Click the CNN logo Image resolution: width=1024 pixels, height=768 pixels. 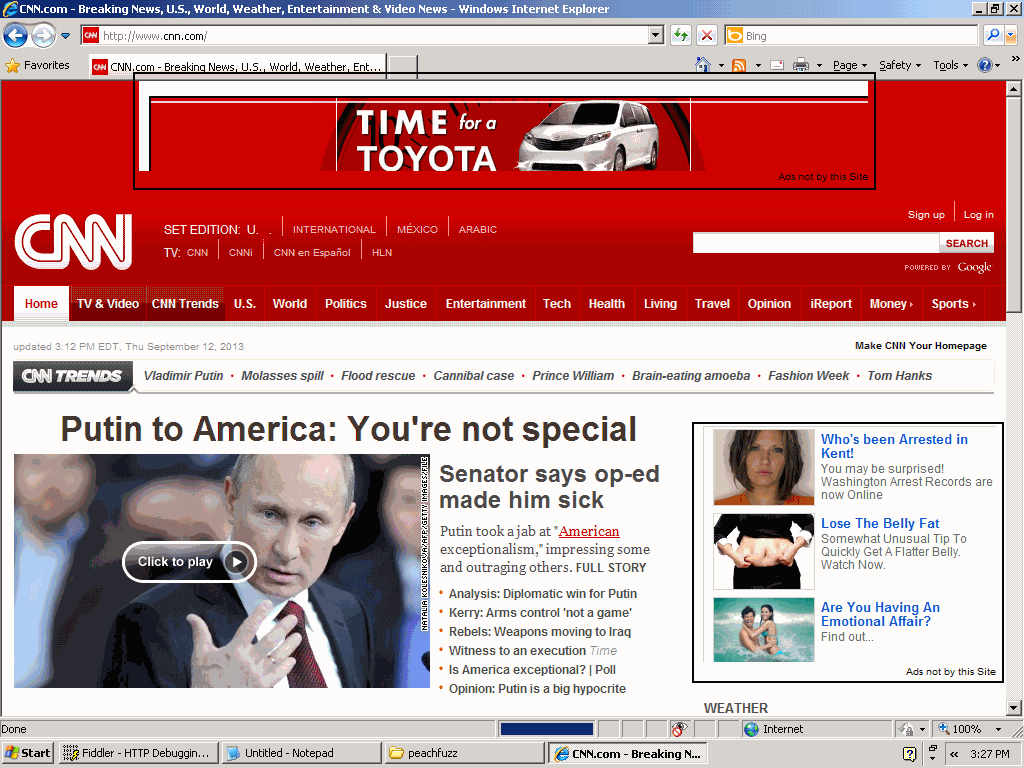pos(73,242)
